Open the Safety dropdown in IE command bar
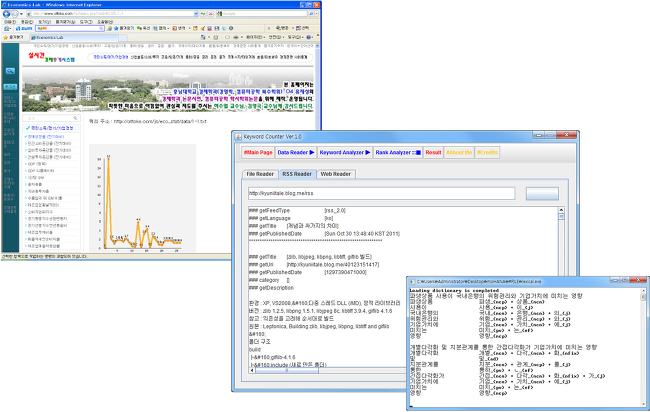 point(276,37)
